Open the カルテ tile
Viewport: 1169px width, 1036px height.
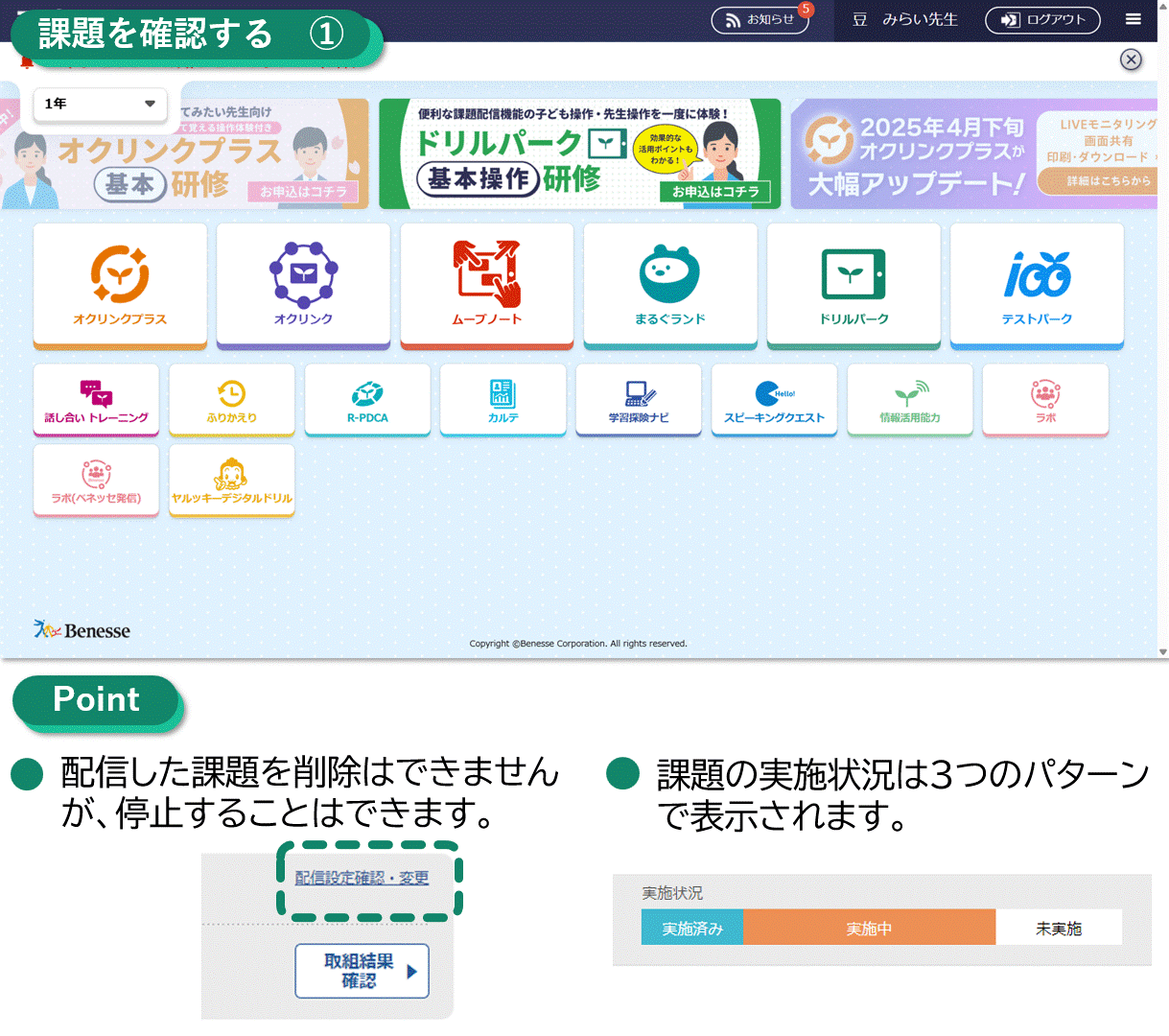(503, 400)
